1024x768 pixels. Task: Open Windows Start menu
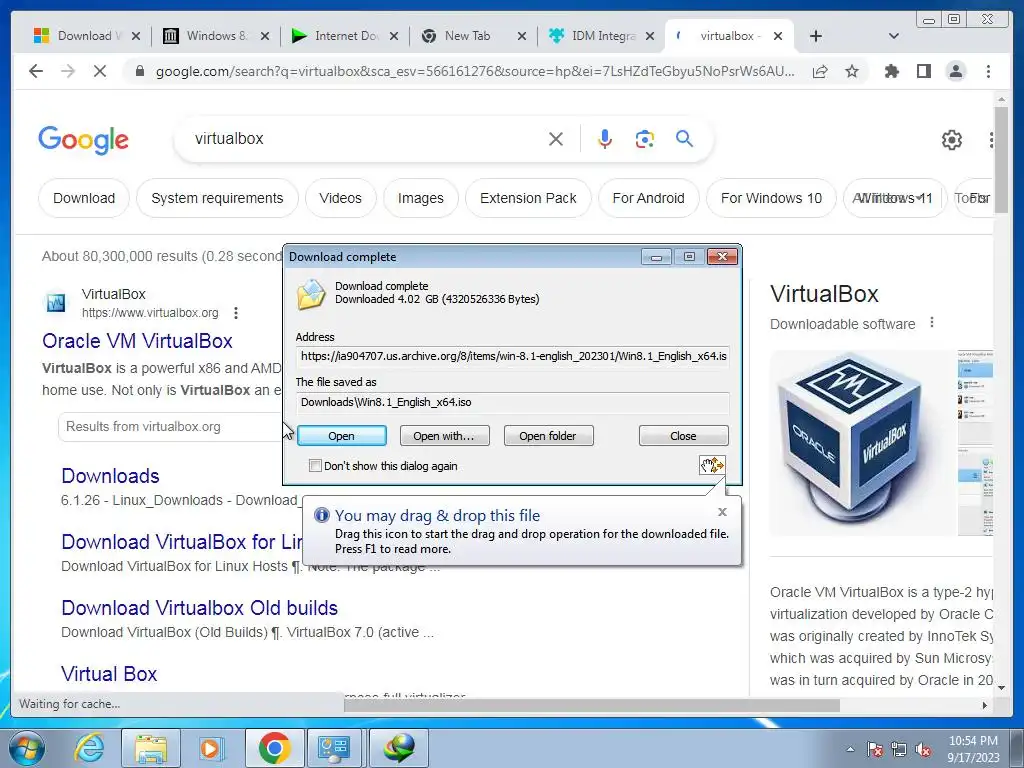[27, 748]
